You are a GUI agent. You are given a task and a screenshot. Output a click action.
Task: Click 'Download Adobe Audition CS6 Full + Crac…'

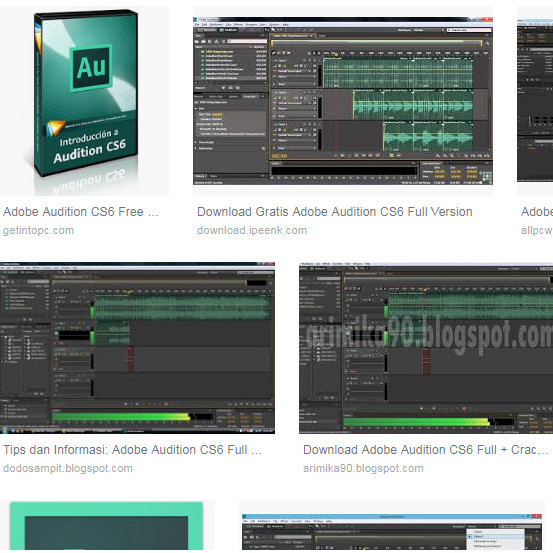426,450
